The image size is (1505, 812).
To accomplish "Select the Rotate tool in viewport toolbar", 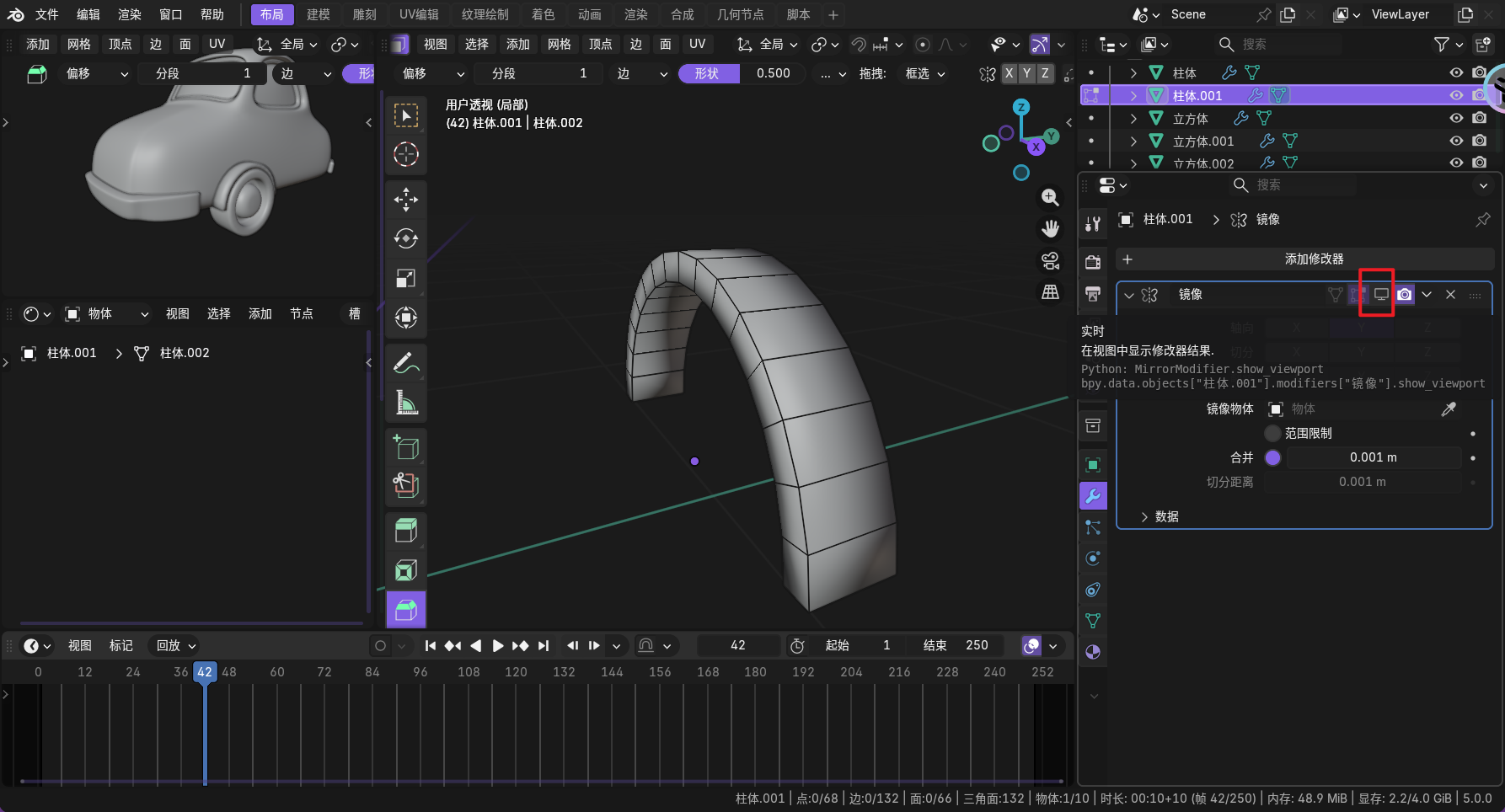I will [x=406, y=239].
